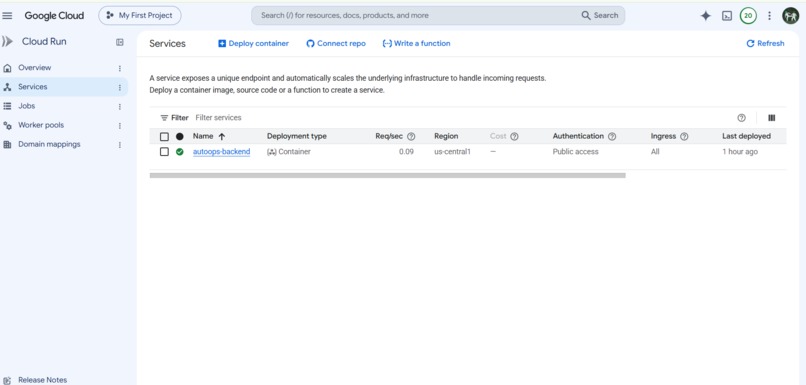The width and height of the screenshot is (806, 385).
Task: Focus the top resource search field
Action: (x=416, y=15)
